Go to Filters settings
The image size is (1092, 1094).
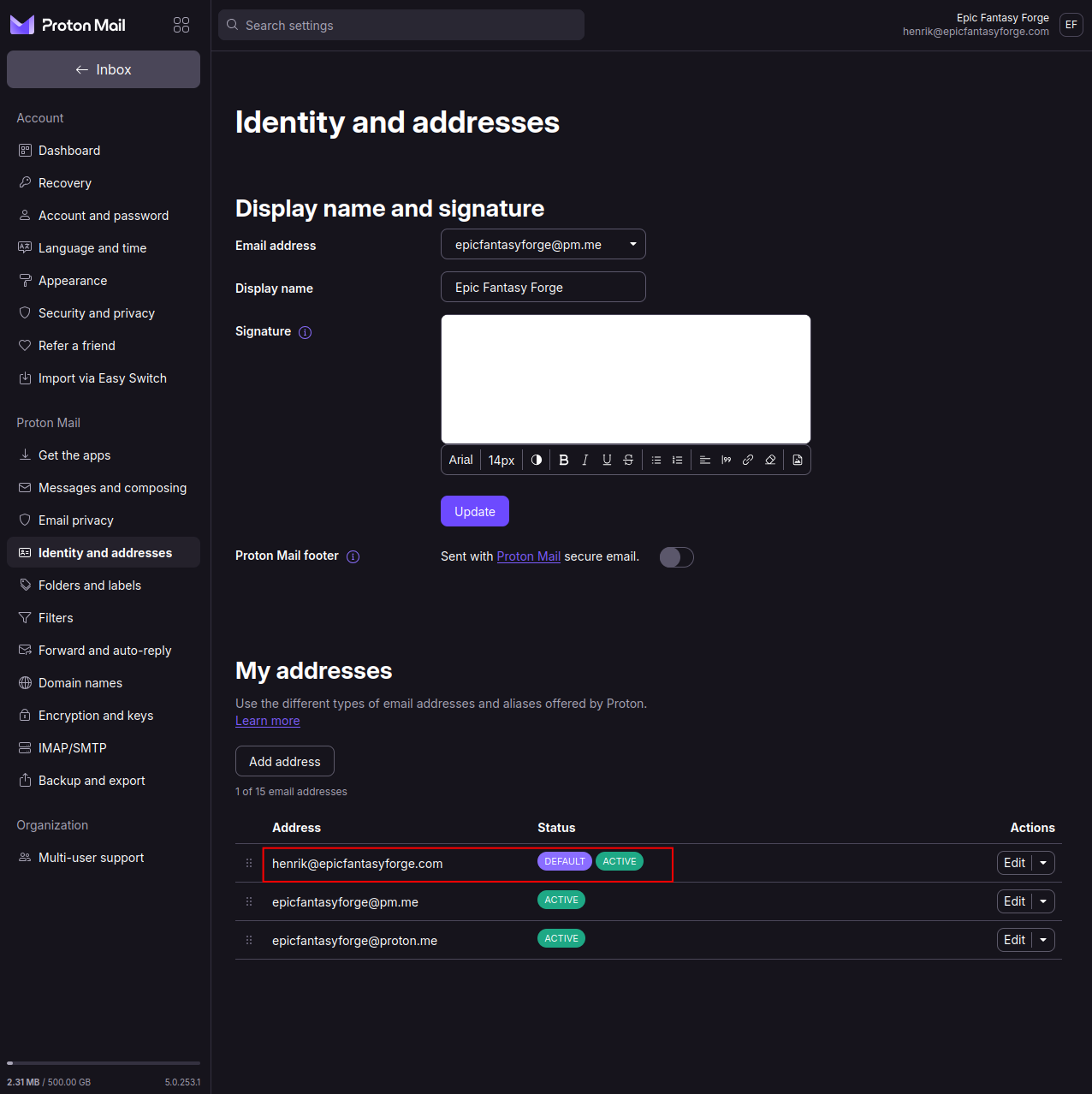[x=104, y=618]
